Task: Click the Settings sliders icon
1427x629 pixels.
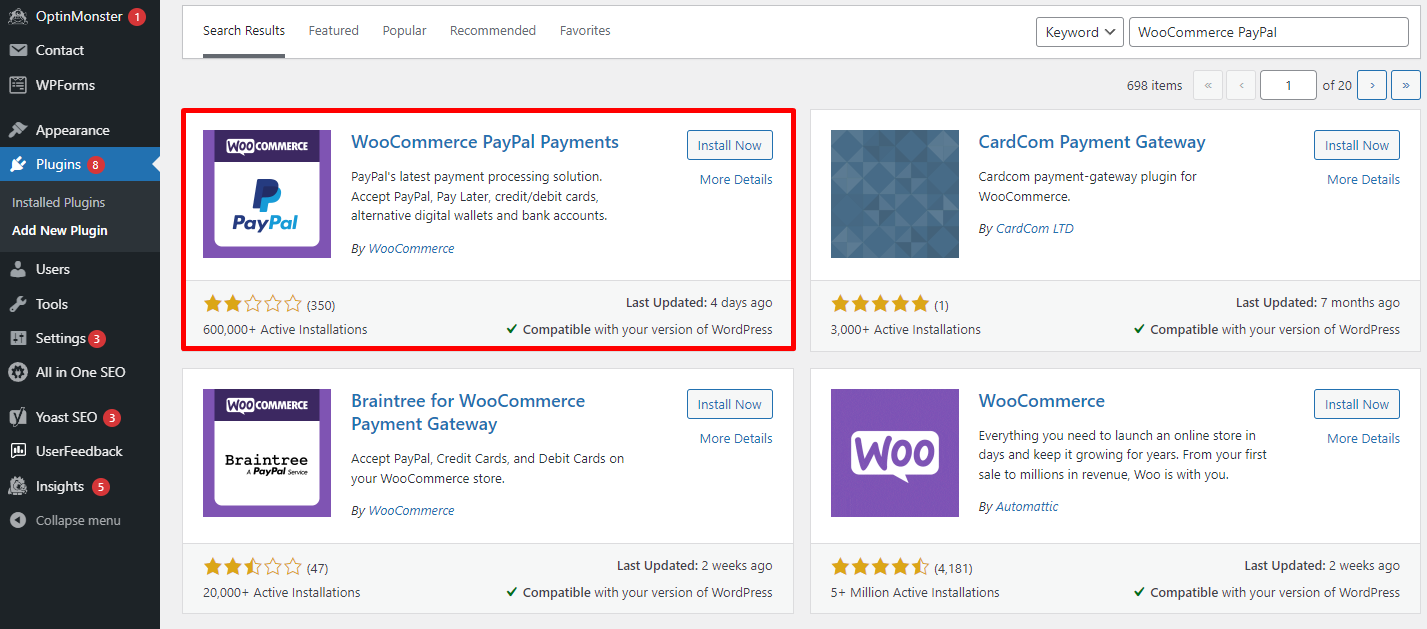Action: point(18,338)
